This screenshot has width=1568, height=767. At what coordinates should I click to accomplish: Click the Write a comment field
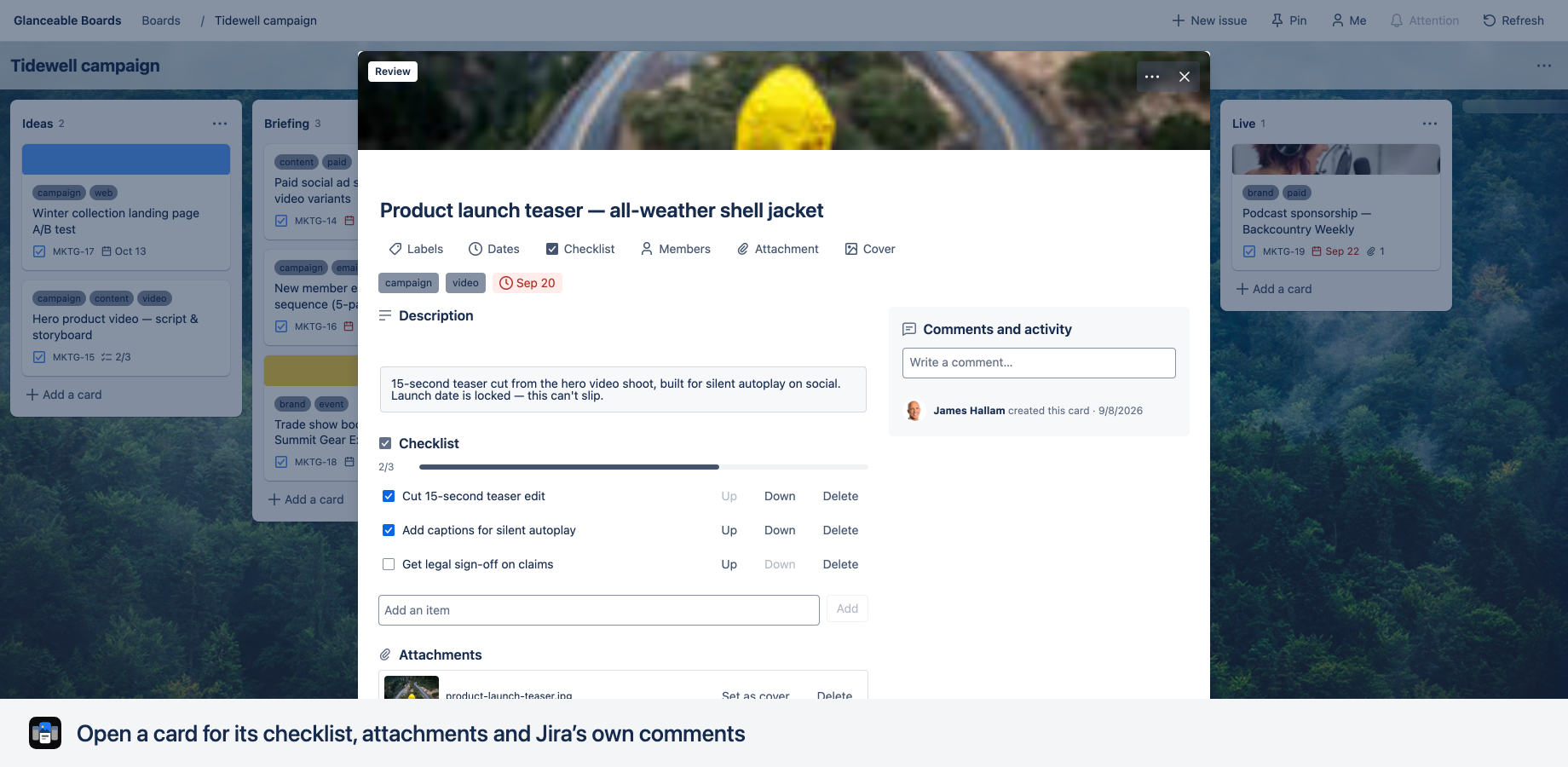1039,363
